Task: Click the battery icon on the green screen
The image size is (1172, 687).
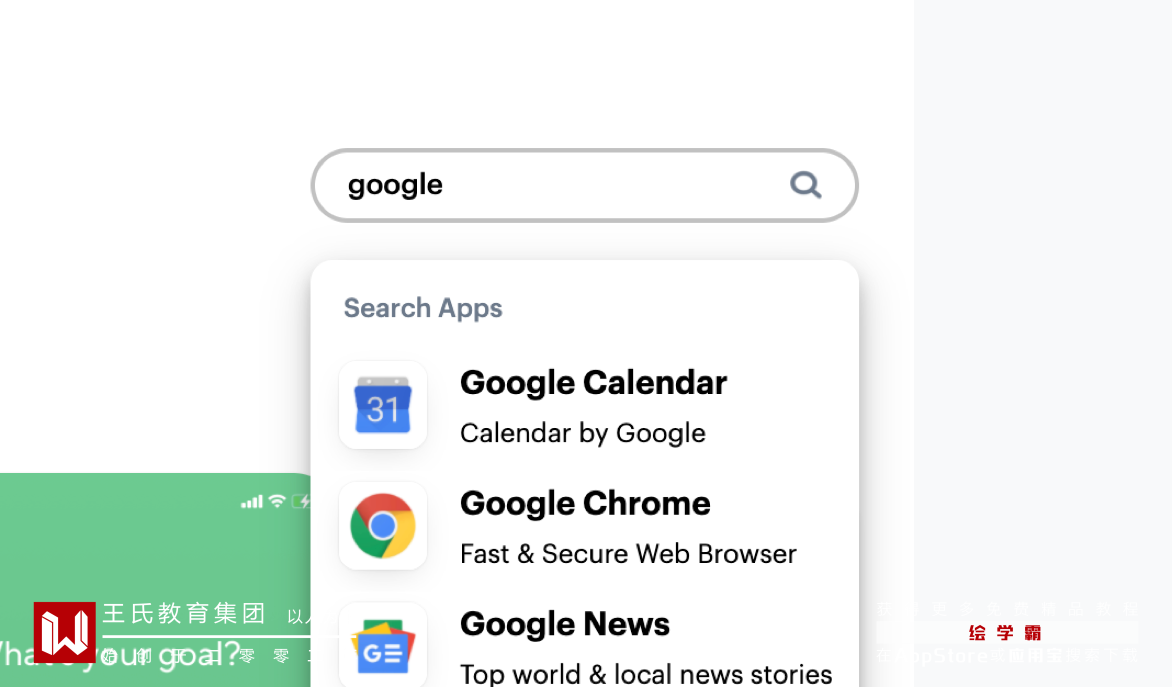Action: (x=301, y=501)
